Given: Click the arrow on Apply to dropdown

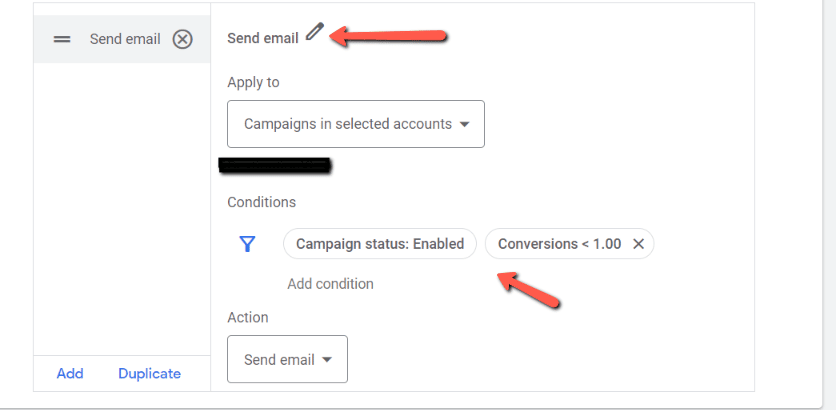Looking at the screenshot, I should click(x=464, y=125).
